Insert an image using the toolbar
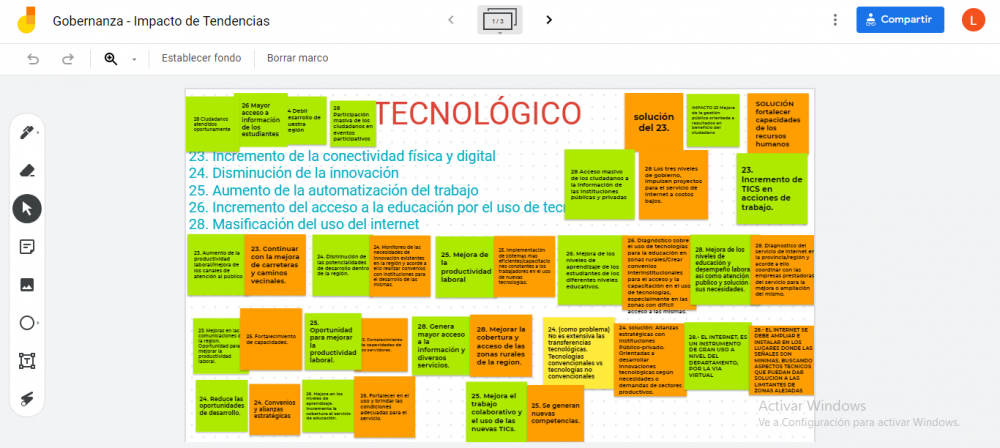 [x=27, y=284]
